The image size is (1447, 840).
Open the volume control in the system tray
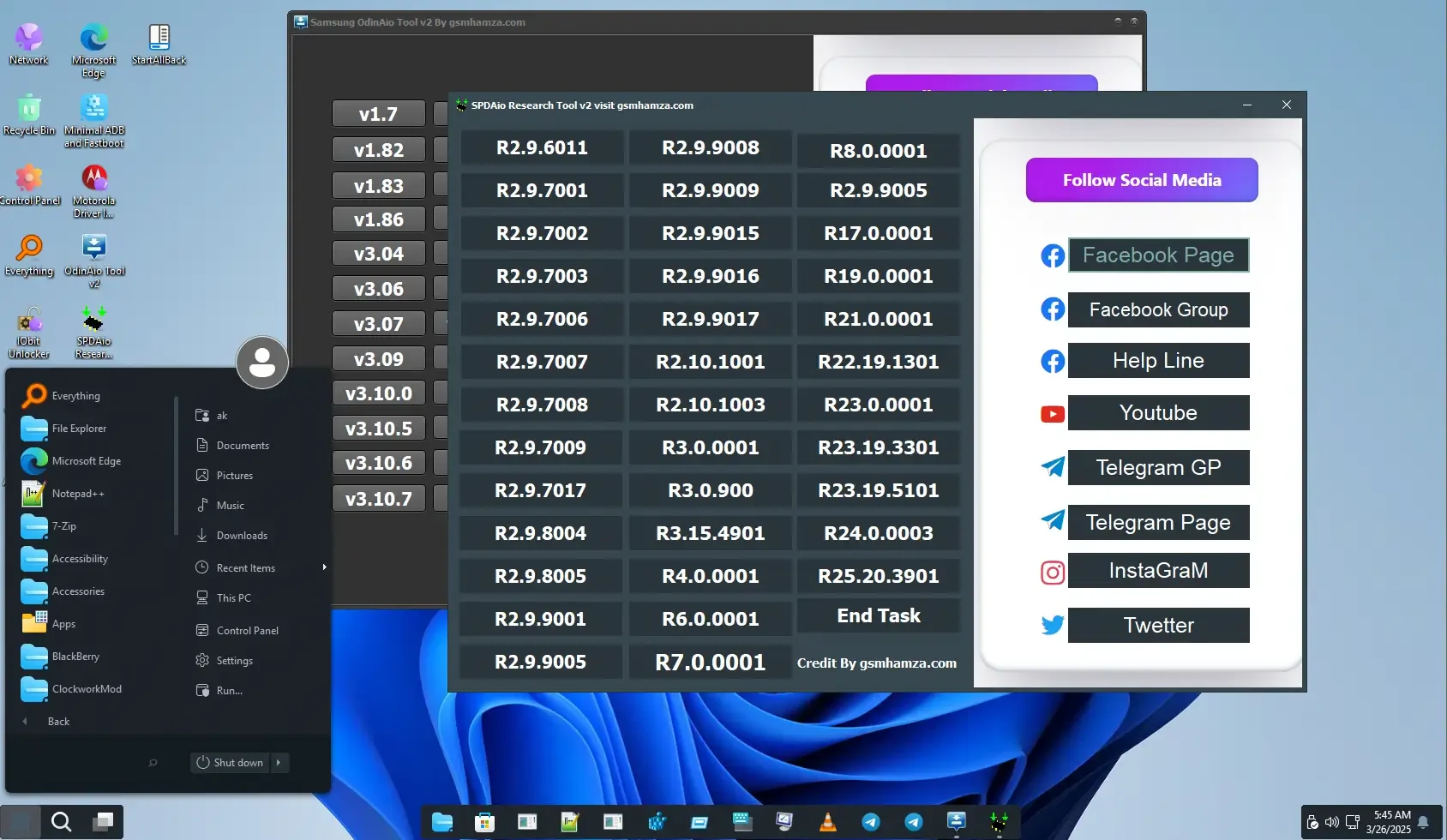tap(1331, 821)
